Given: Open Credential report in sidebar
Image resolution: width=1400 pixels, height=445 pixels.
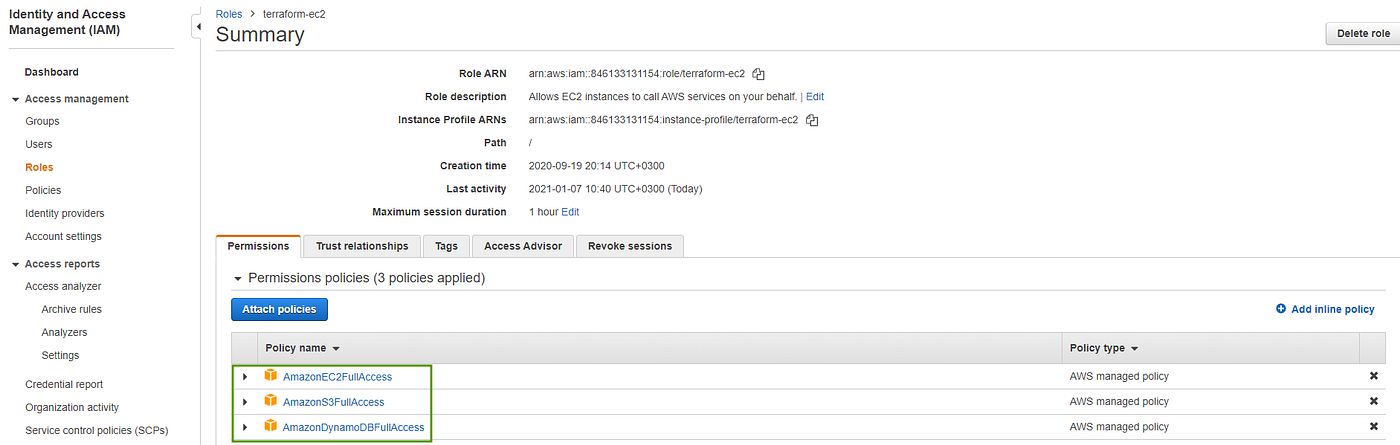Looking at the screenshot, I should [64, 384].
